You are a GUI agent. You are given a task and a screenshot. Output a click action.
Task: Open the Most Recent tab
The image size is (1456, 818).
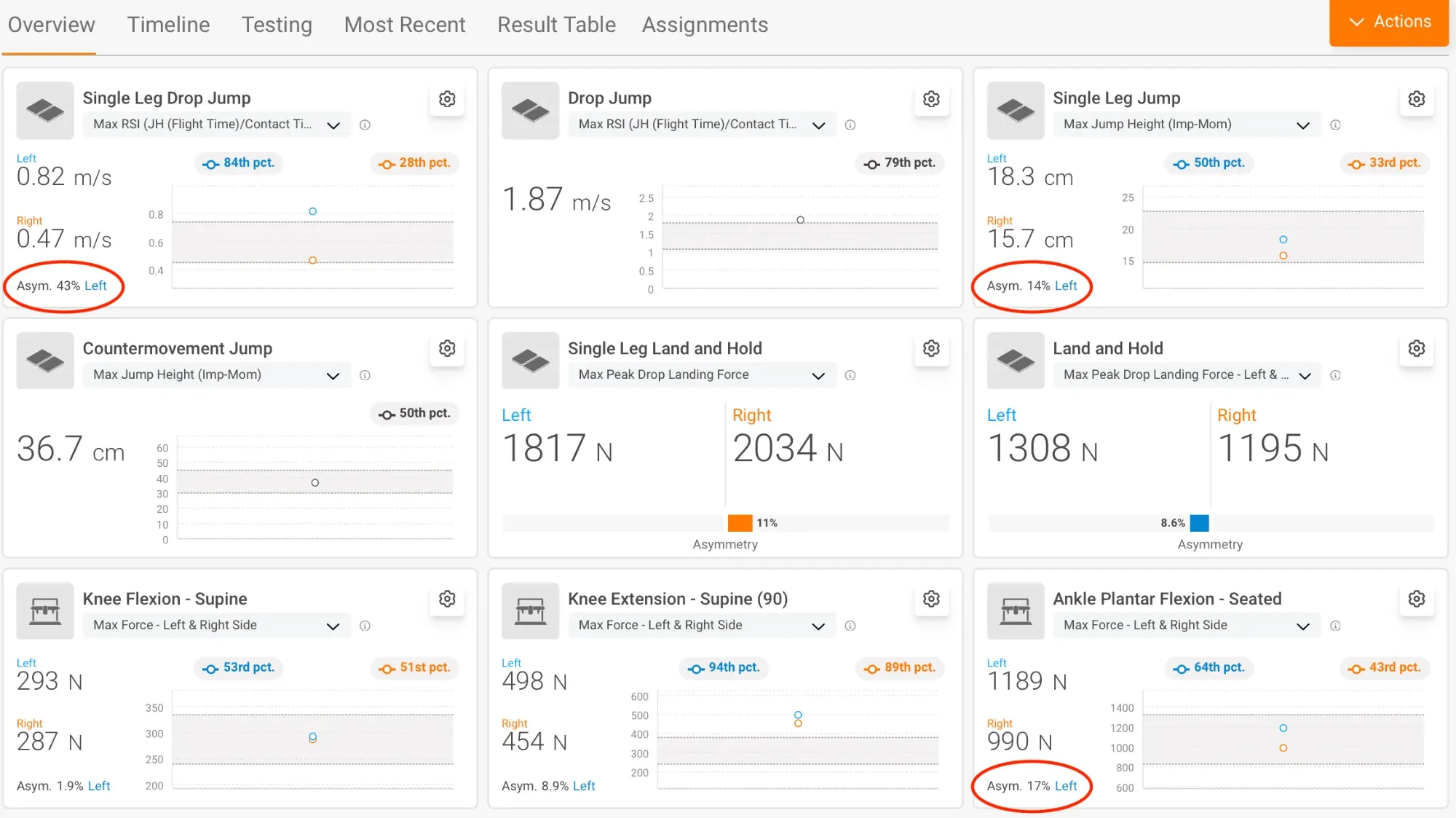click(405, 25)
